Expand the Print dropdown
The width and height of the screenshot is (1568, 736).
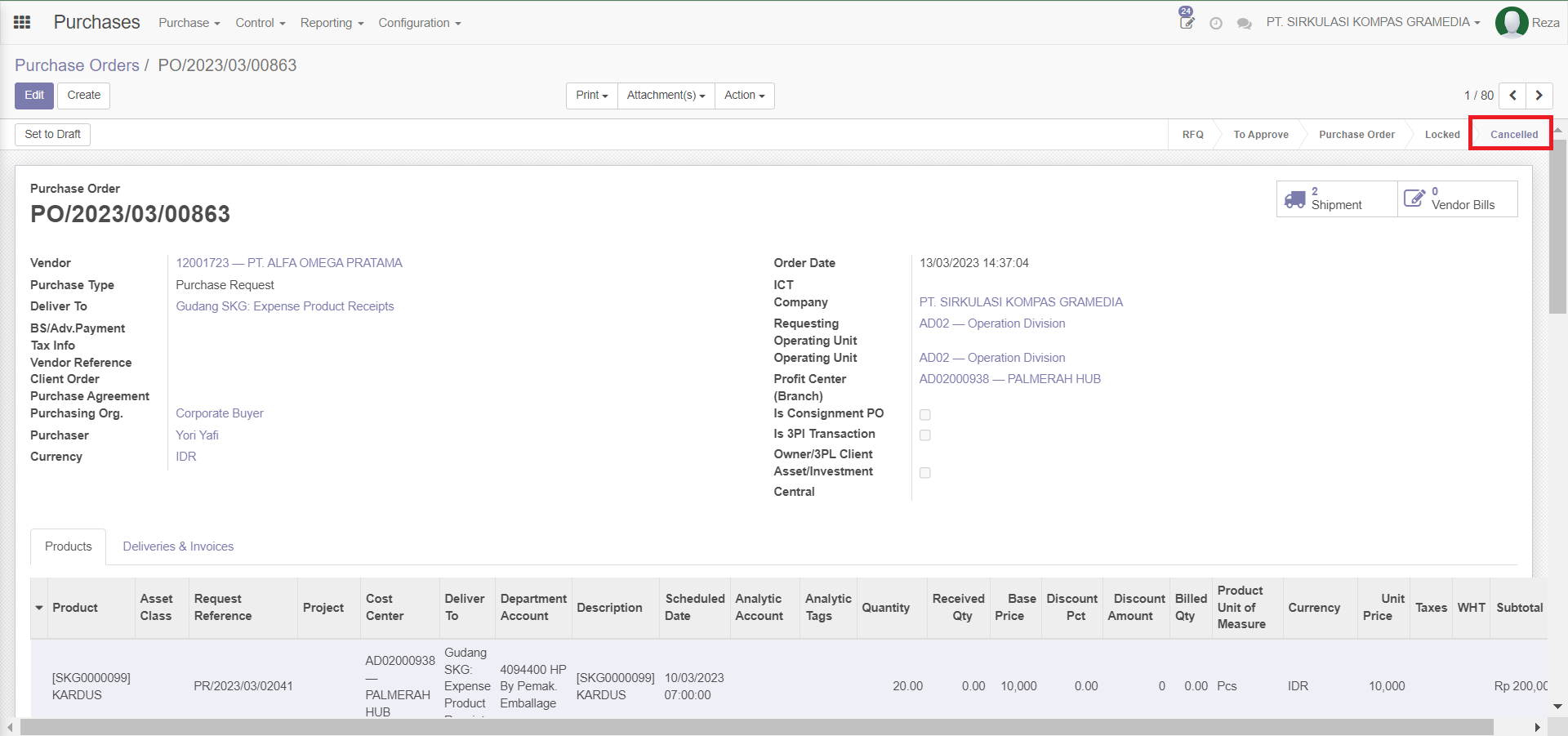click(592, 96)
